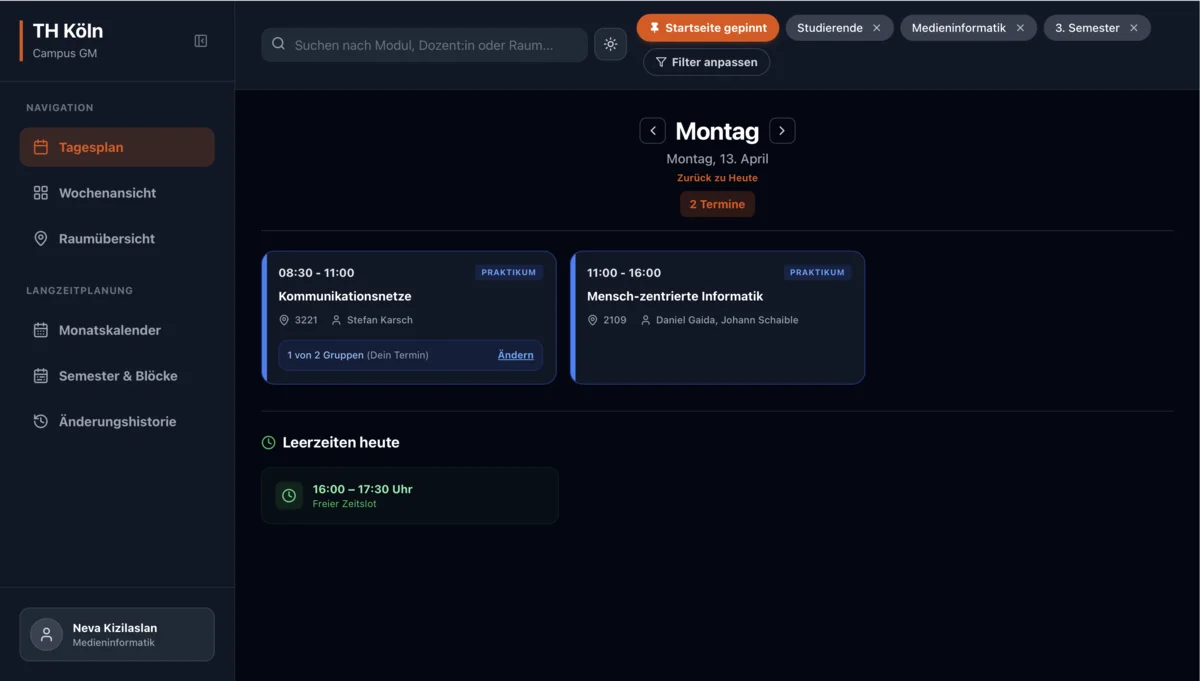Click the Neva Kizilaslan profile avatar
Image resolution: width=1200 pixels, height=681 pixels.
[x=46, y=635]
